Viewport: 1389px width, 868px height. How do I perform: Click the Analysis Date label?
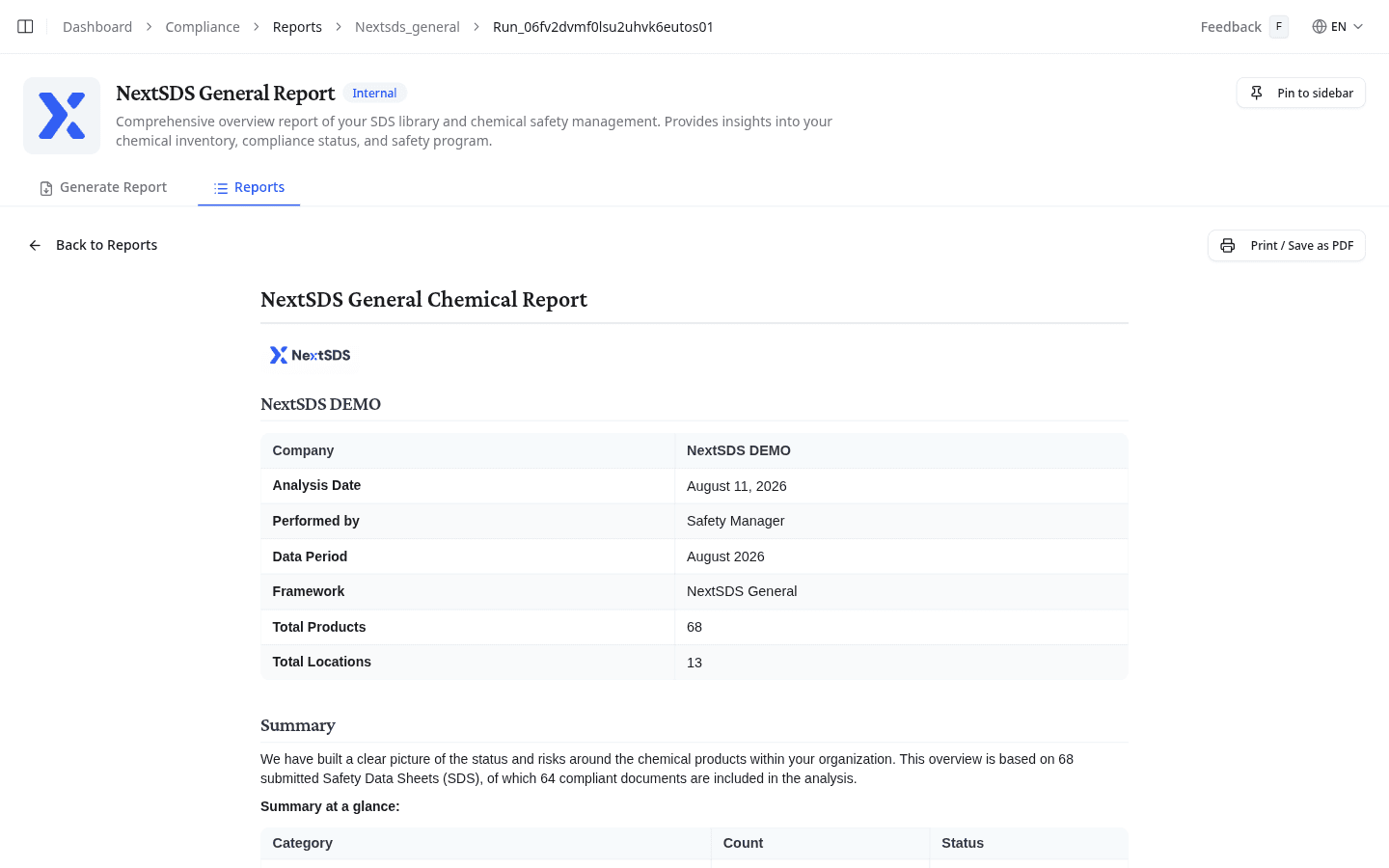316,485
